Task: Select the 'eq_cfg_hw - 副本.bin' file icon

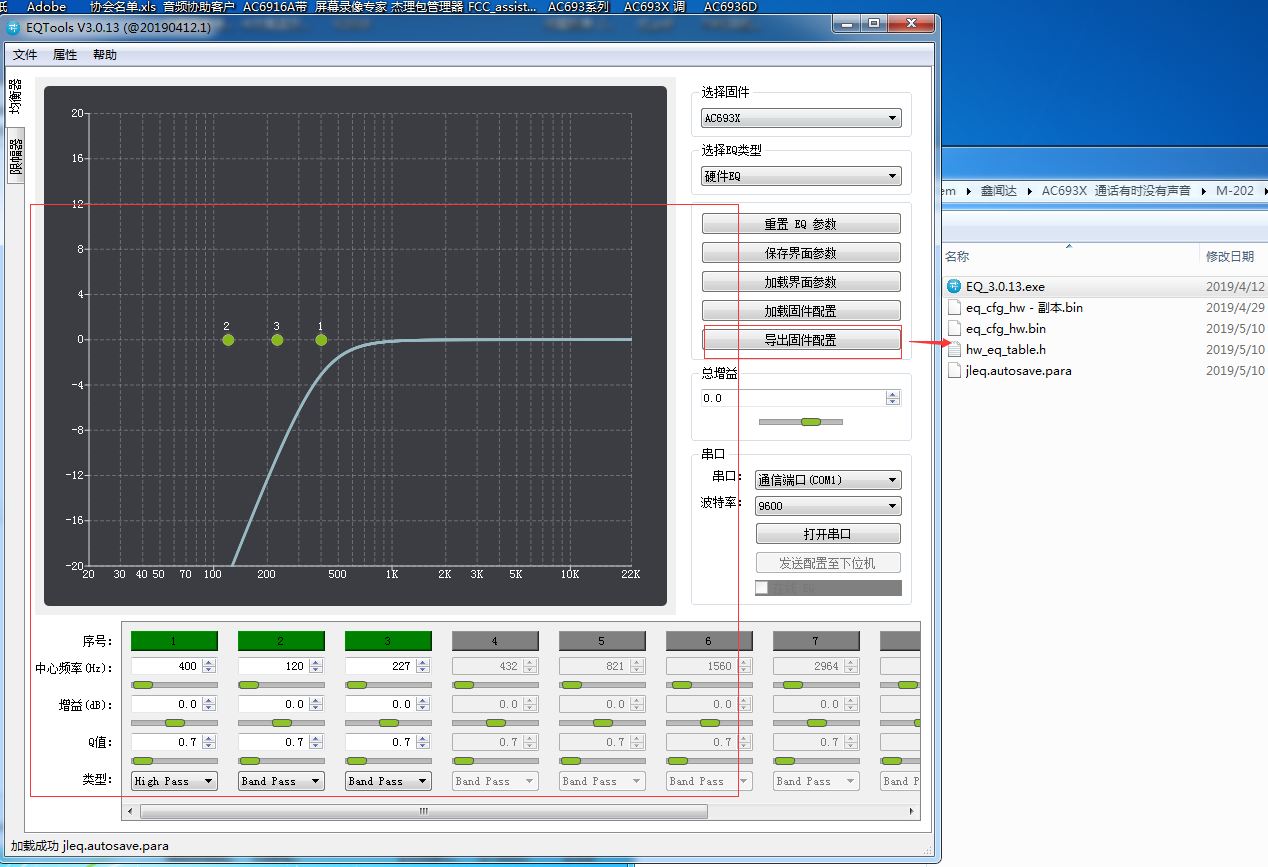Action: point(954,308)
